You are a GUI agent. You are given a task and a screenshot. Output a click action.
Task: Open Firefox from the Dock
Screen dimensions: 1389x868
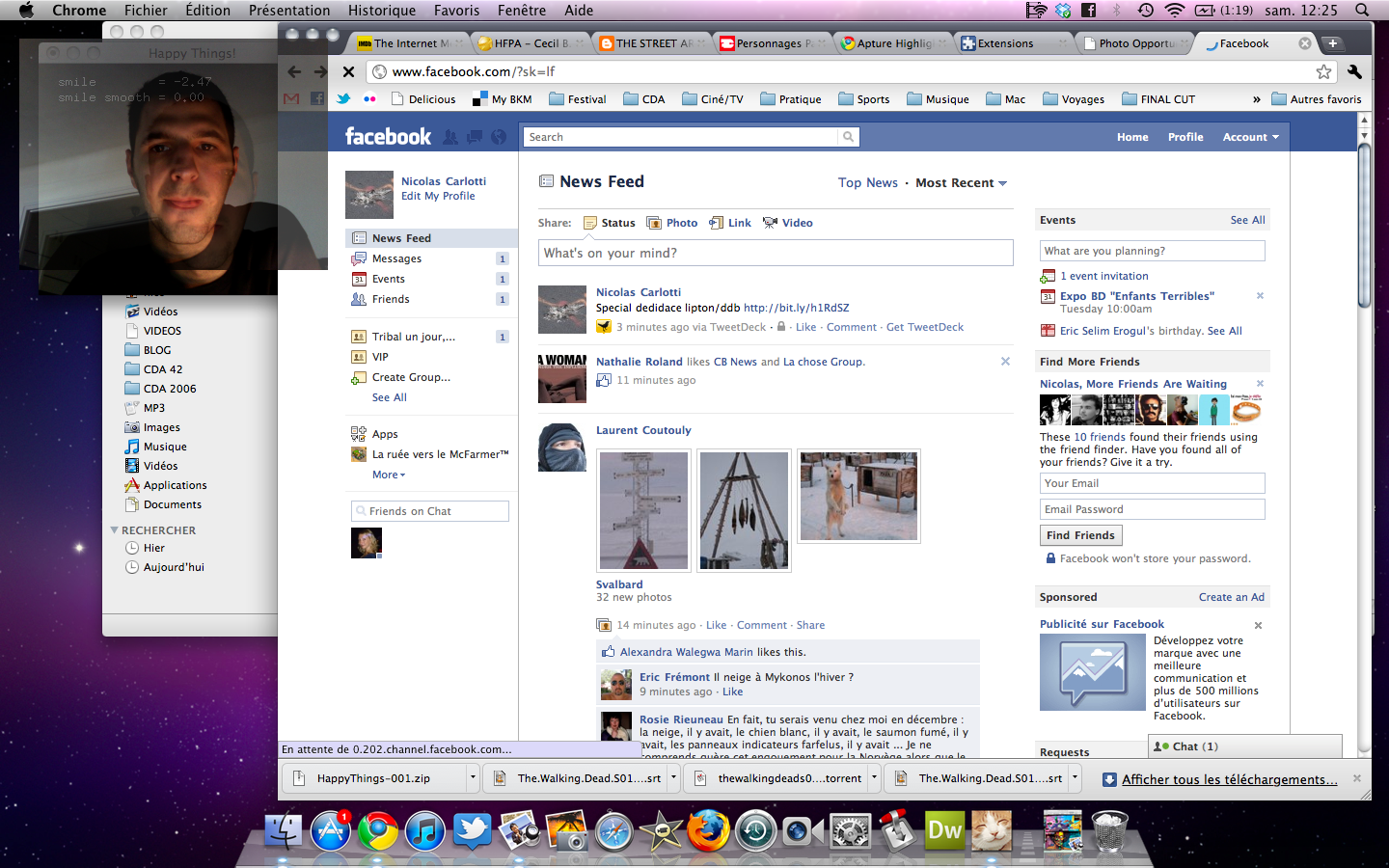[707, 830]
